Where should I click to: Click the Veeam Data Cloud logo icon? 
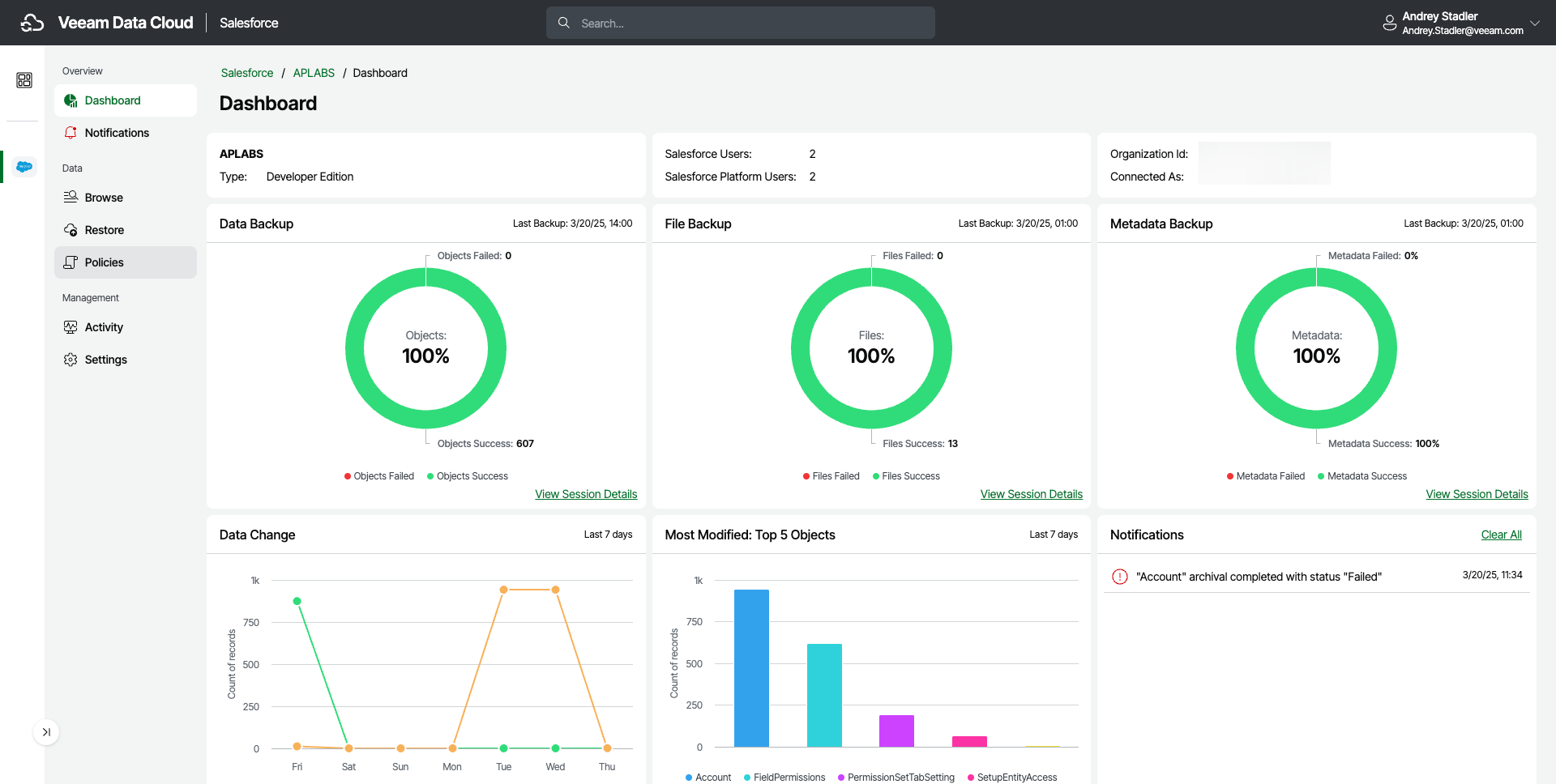32,23
